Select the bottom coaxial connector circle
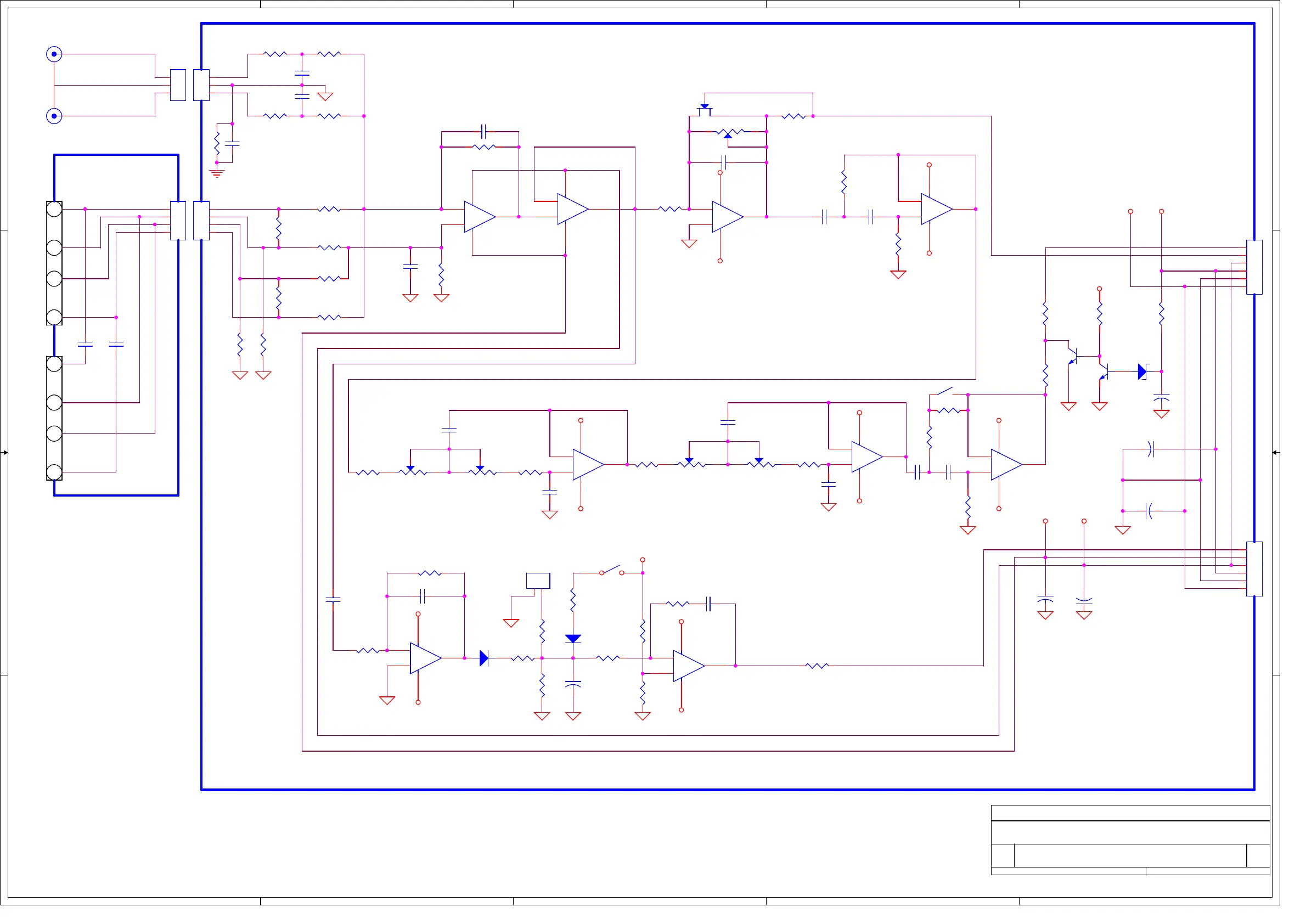This screenshot has height=924, width=1306. (54, 116)
